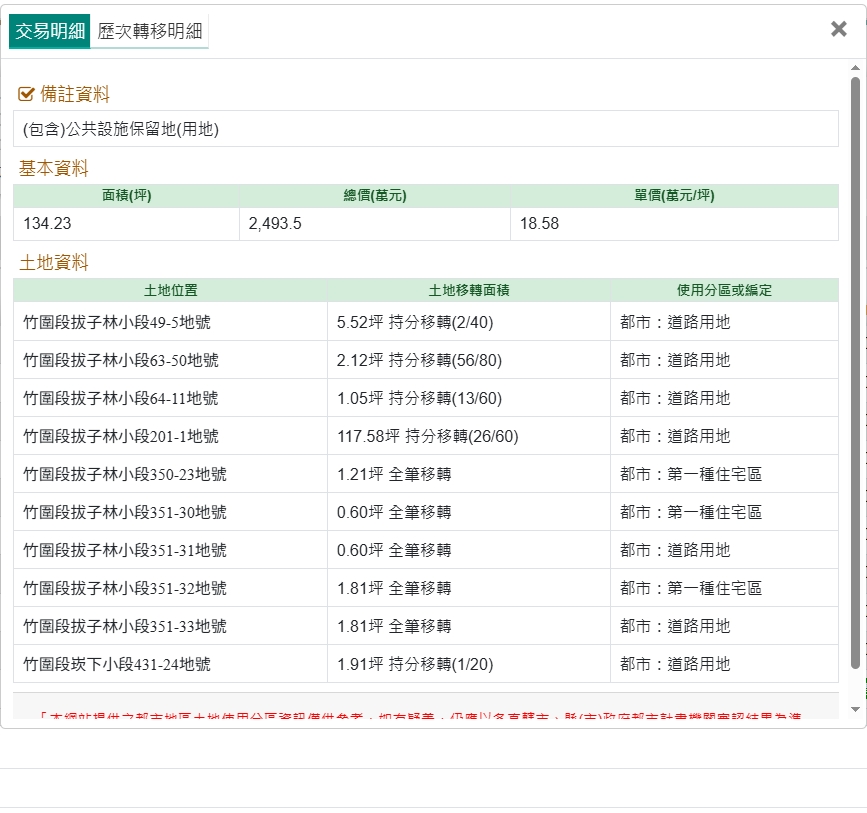The height and width of the screenshot is (813, 867).
Task: Click the 面積(坪) column header
Action: tap(126, 196)
